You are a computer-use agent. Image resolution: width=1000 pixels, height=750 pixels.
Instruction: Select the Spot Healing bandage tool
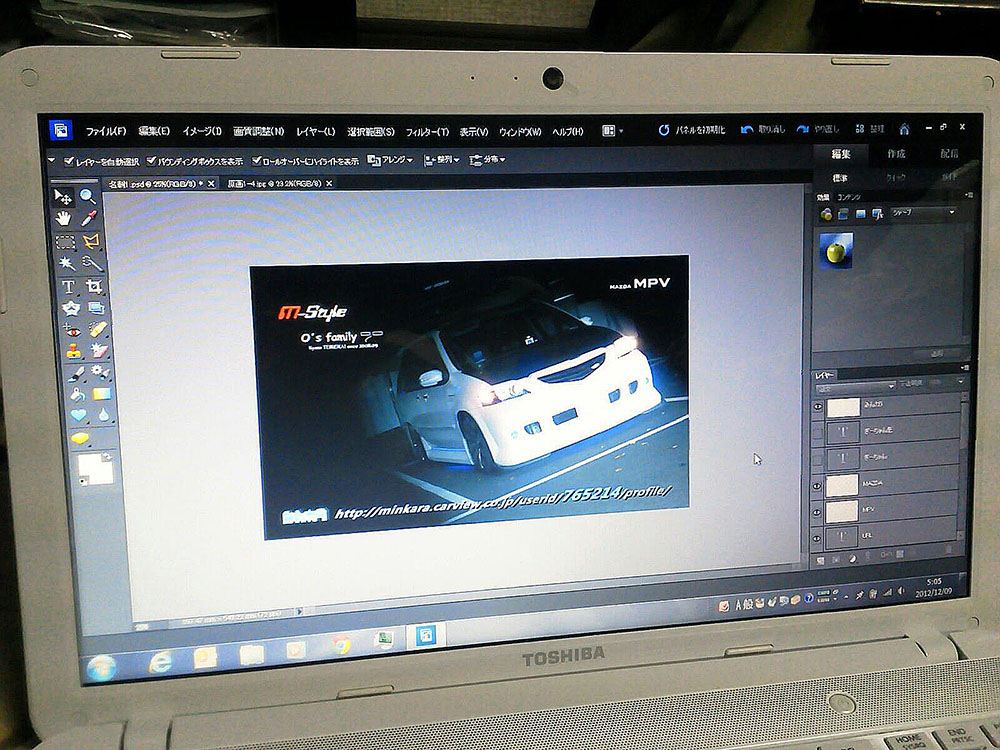coord(98,330)
